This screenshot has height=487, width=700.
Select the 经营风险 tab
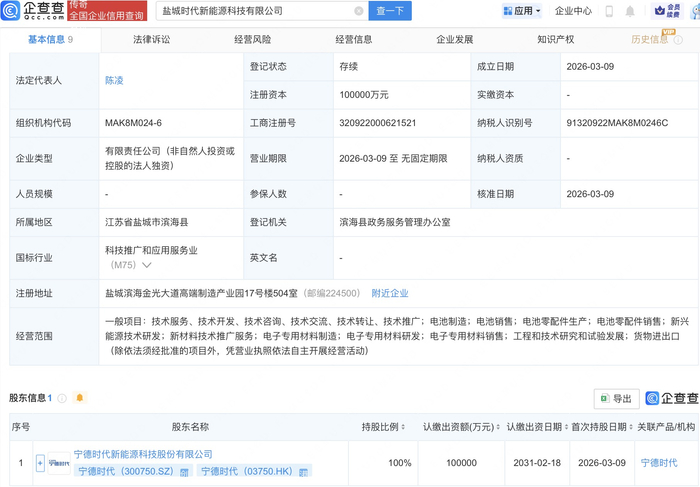pyautogui.click(x=252, y=40)
